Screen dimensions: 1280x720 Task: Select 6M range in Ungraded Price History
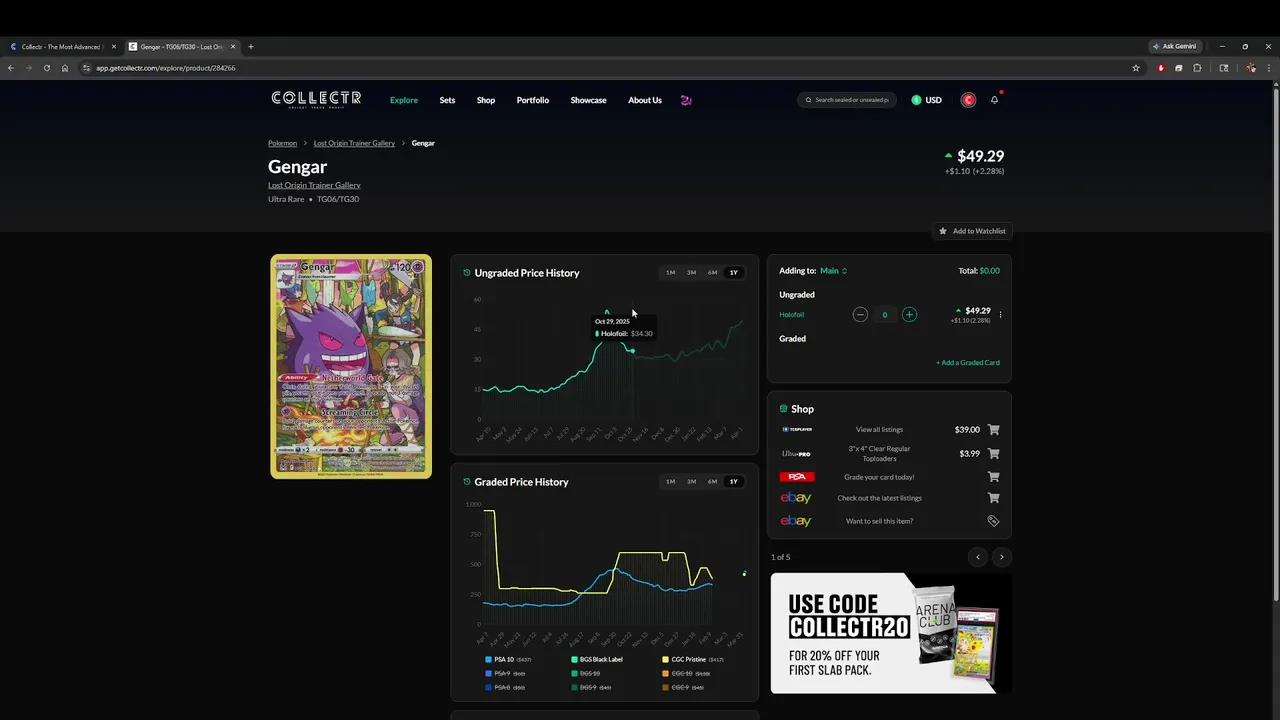[x=712, y=273]
